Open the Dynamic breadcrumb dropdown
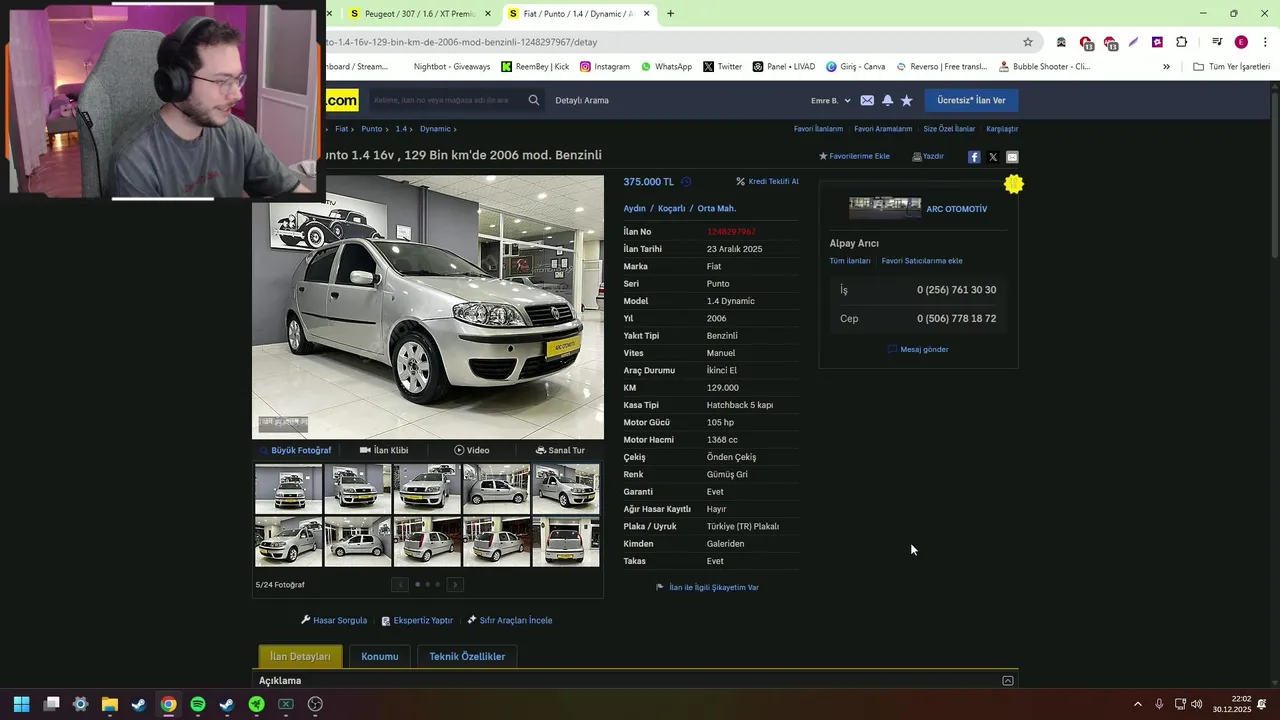Screen dimensions: 1280x720 click(x=438, y=129)
